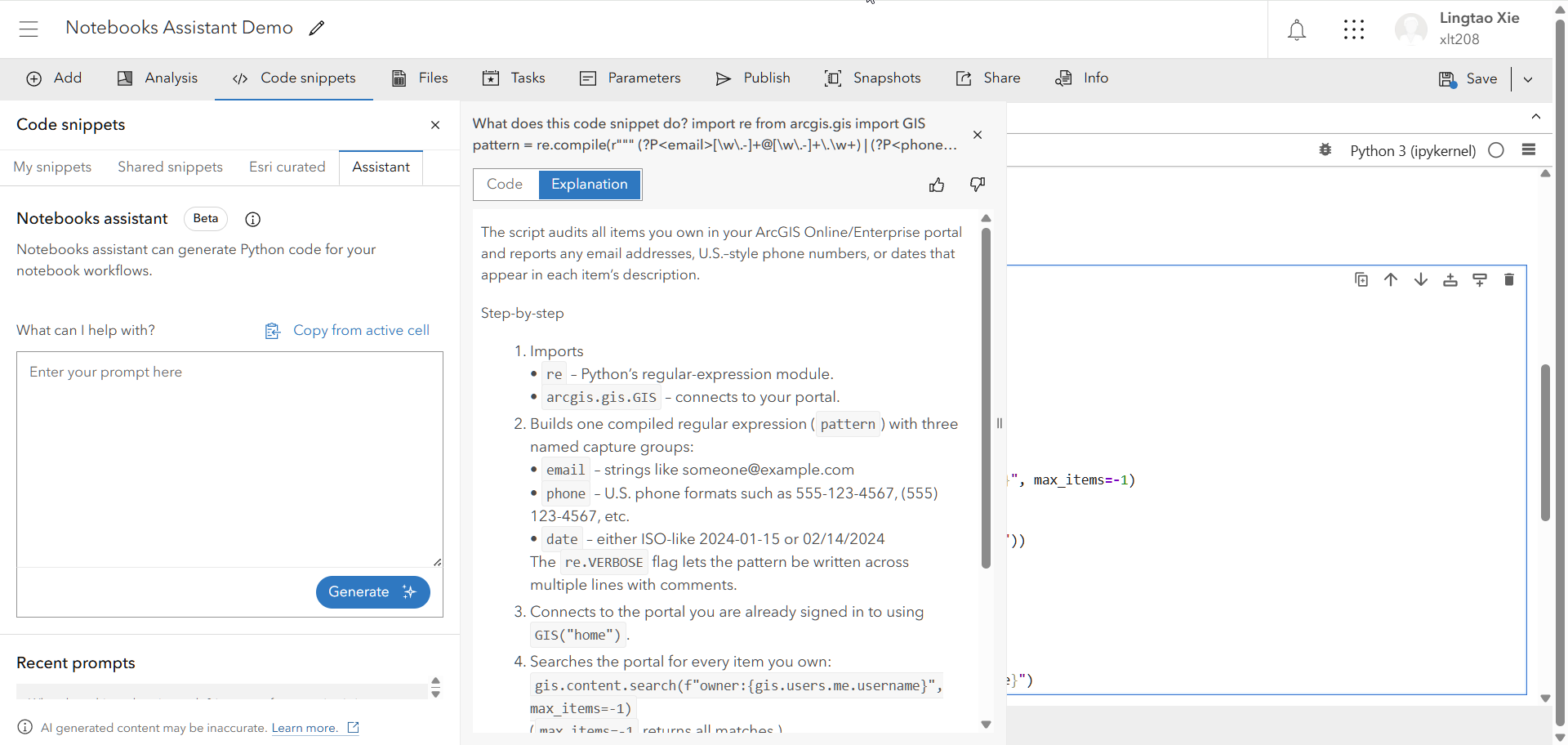Click Share in the toolbar
This screenshot has width=1568, height=745.
click(988, 78)
